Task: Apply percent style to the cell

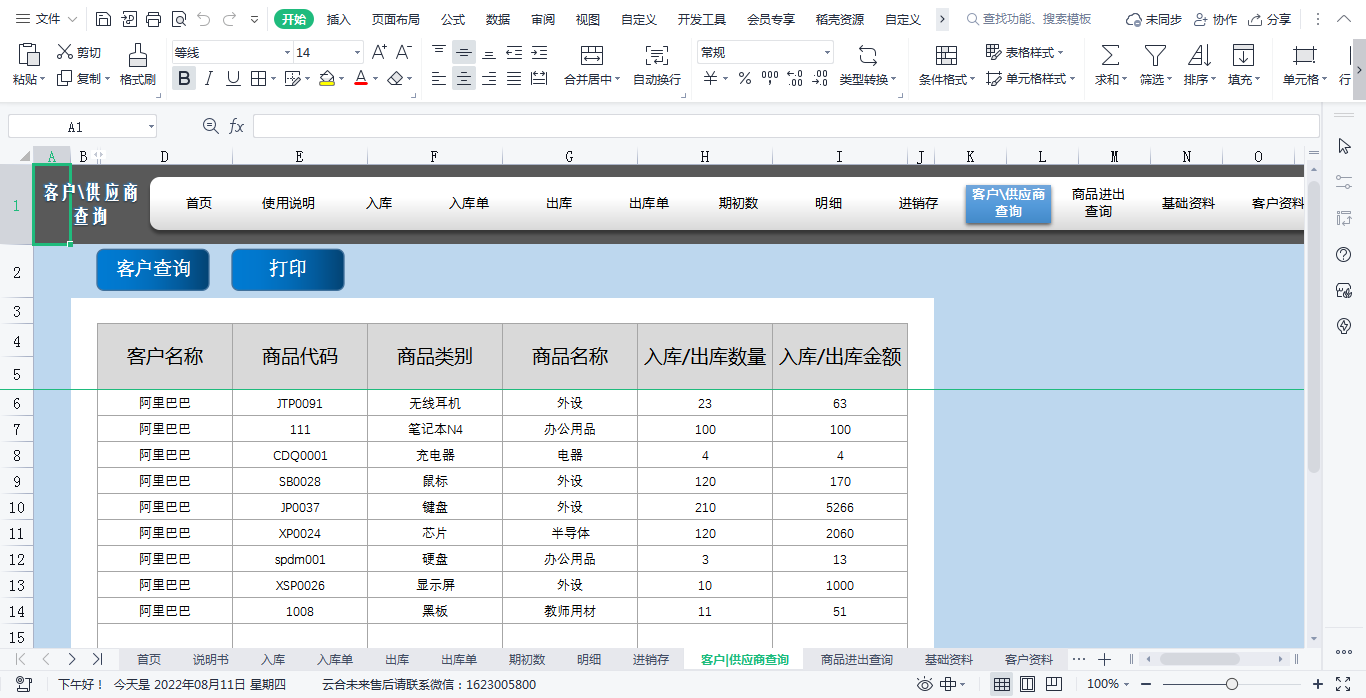Action: click(x=745, y=79)
